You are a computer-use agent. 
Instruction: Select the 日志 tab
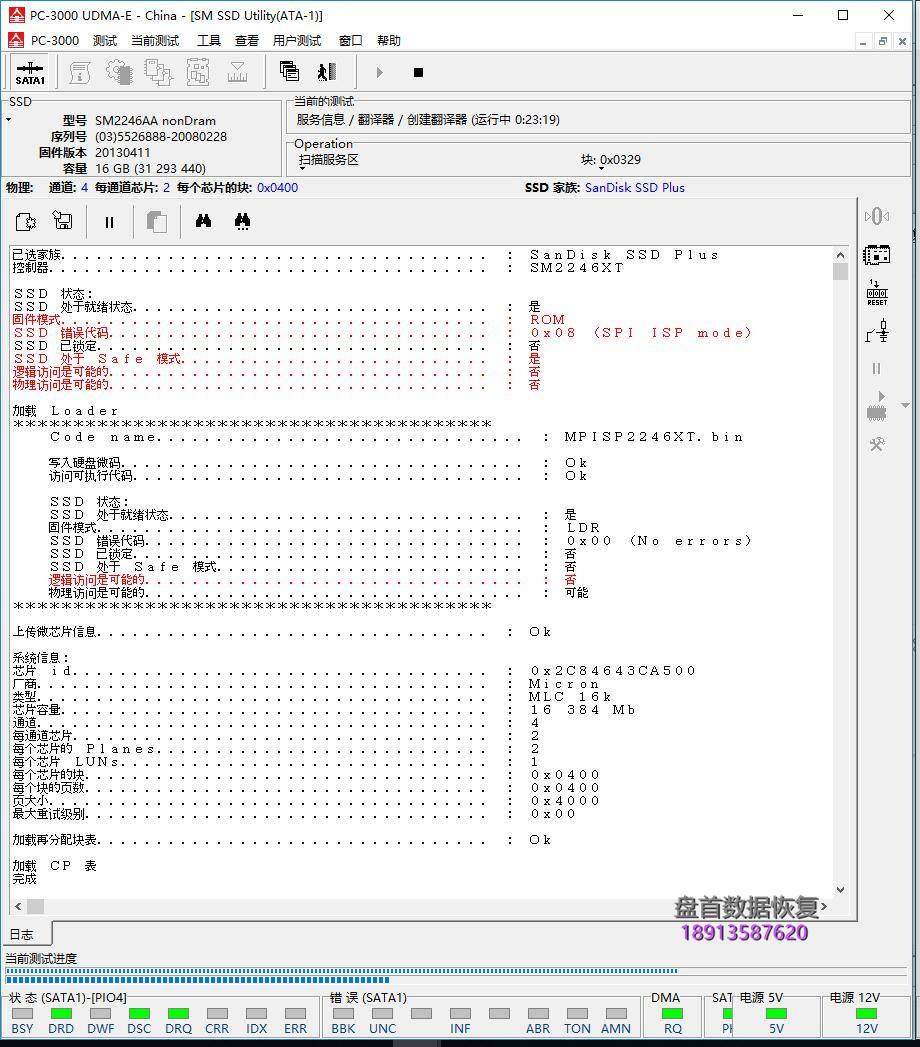[x=22, y=935]
